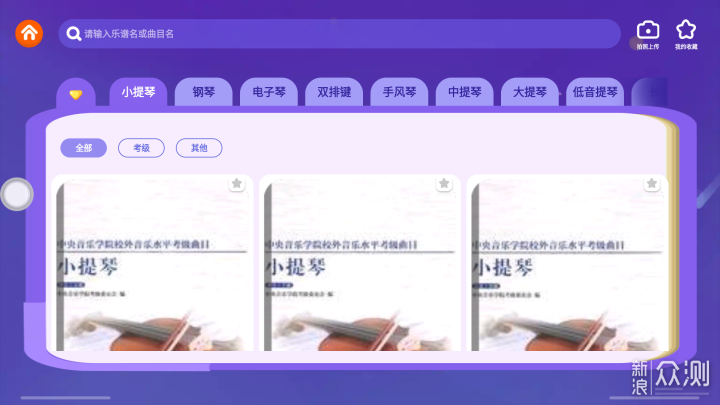Switch to the 钢琴 tab
This screenshot has height=405, width=720.
coord(203,92)
